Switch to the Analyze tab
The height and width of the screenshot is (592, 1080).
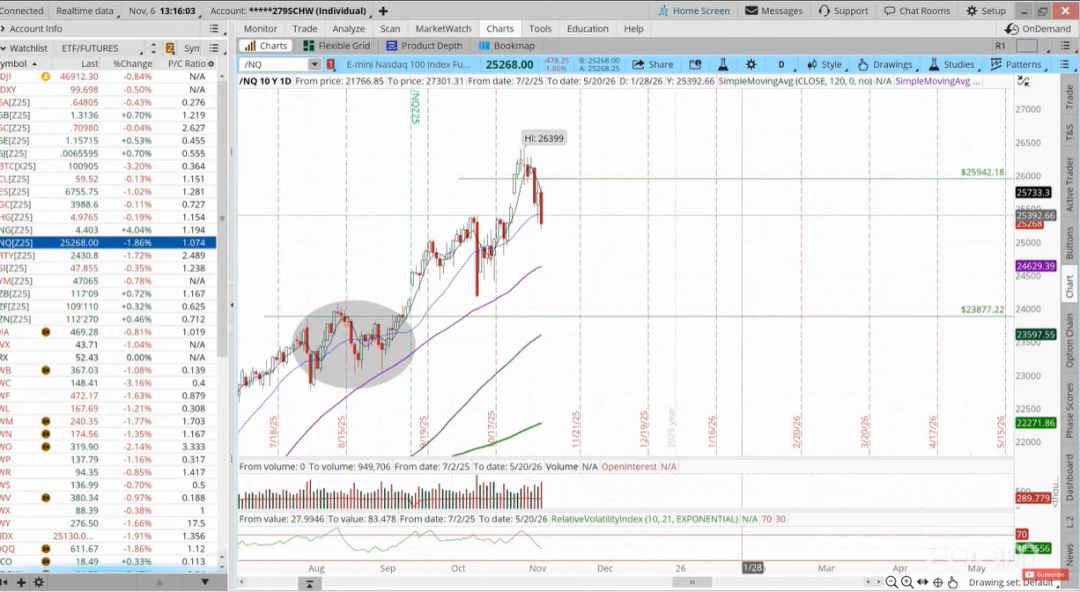click(349, 29)
